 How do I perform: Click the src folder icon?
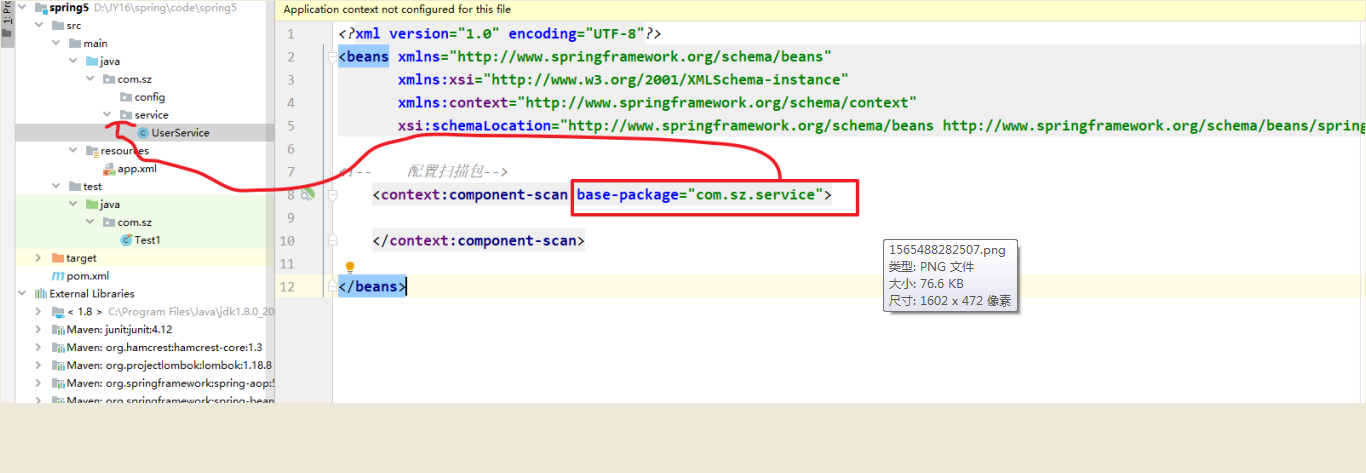[x=57, y=26]
